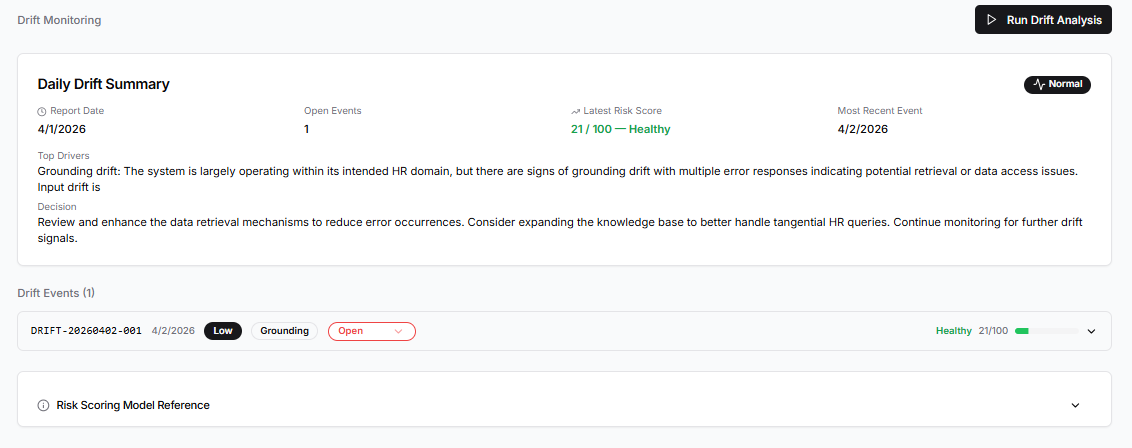The image size is (1132, 448).
Task: Click the Grounding category badge
Action: [284, 331]
